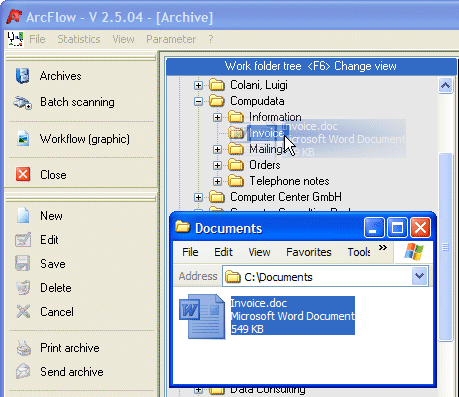Select the Invoice folder label in tree

click(x=267, y=133)
